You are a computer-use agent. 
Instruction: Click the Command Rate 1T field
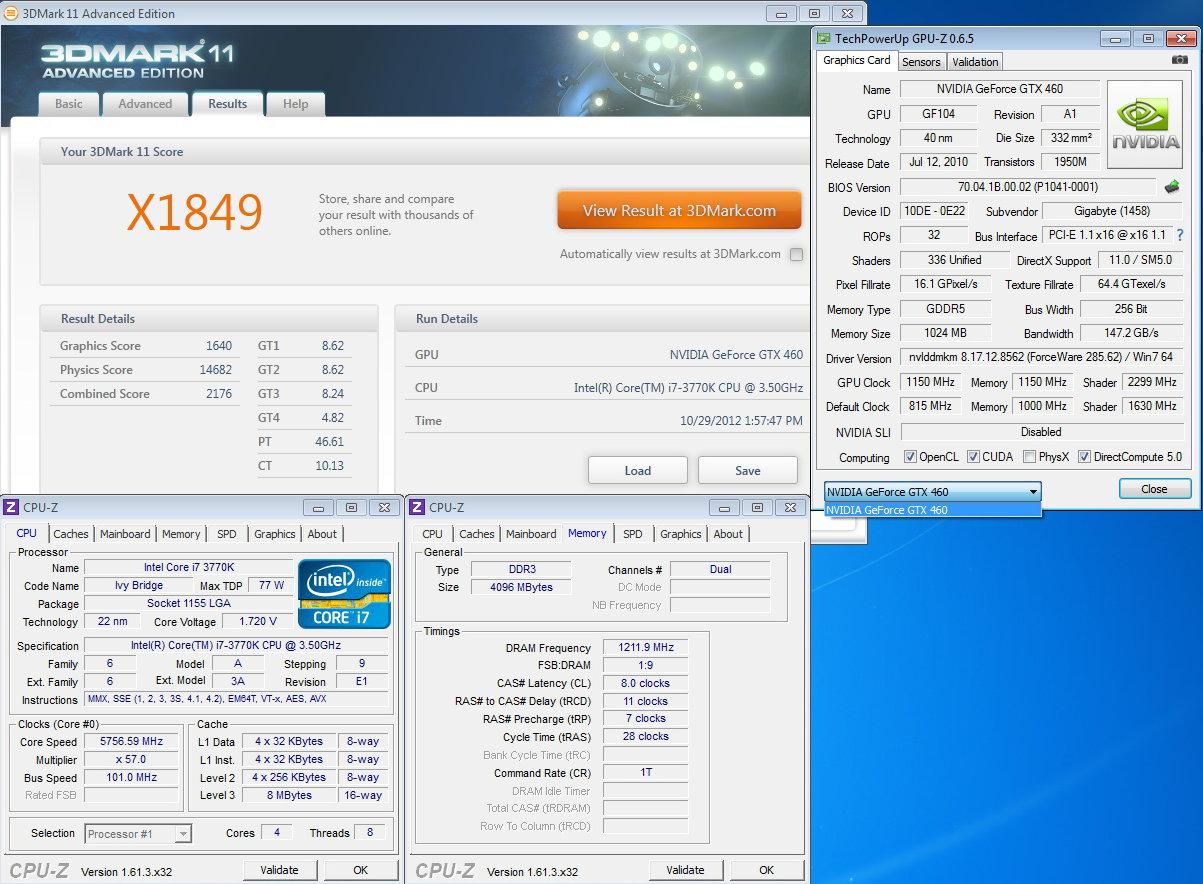[x=646, y=773]
